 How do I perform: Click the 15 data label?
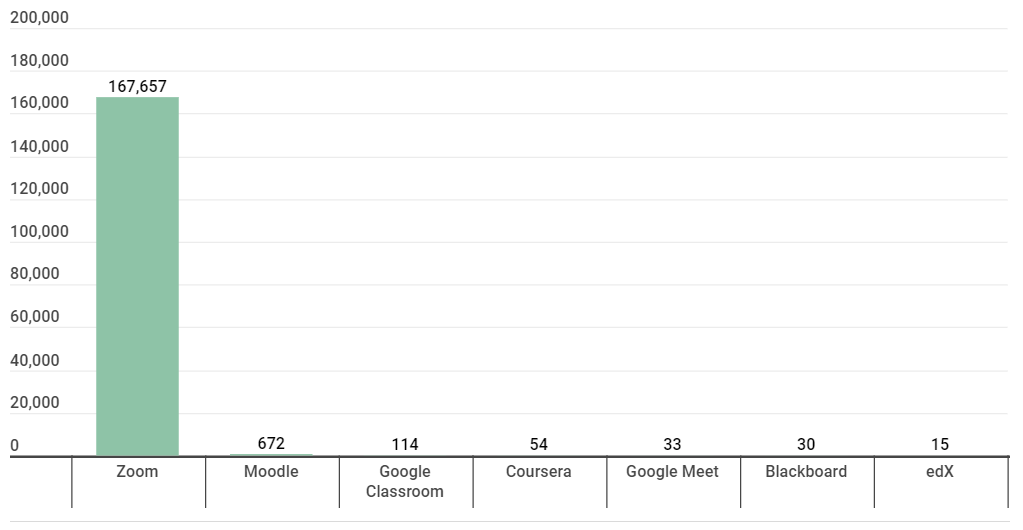coord(939,444)
